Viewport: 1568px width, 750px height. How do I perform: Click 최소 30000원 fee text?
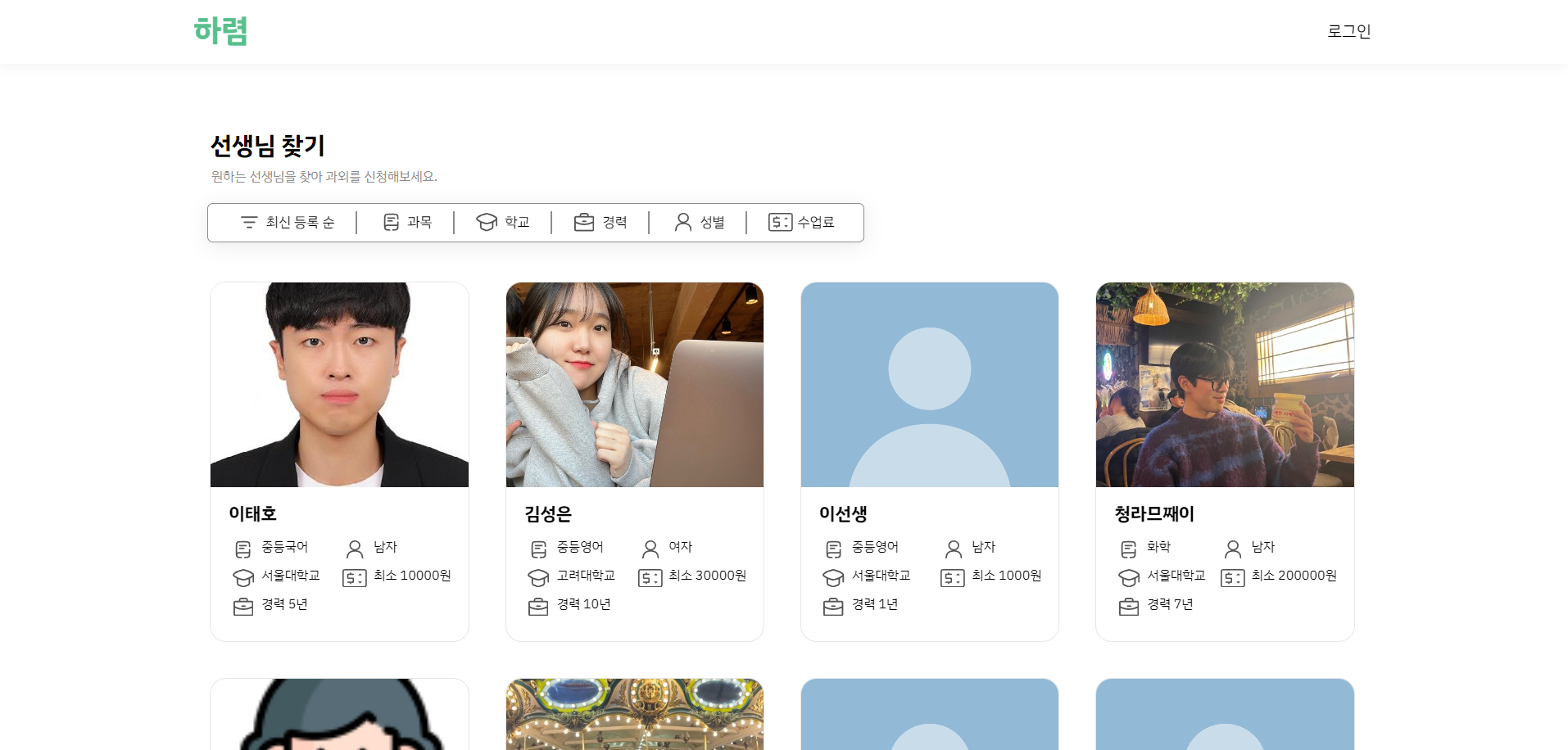(708, 576)
